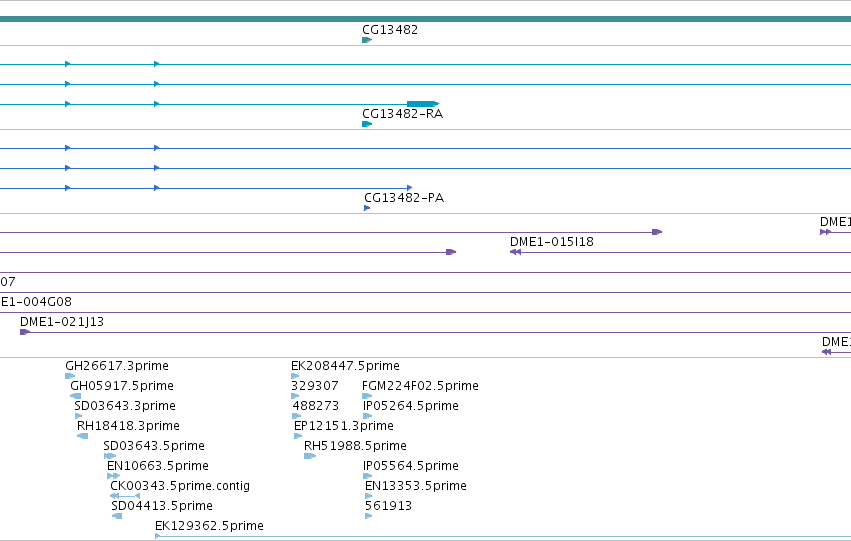Click the 329307 feature label
This screenshot has height=541, width=851.
pyautogui.click(x=315, y=386)
